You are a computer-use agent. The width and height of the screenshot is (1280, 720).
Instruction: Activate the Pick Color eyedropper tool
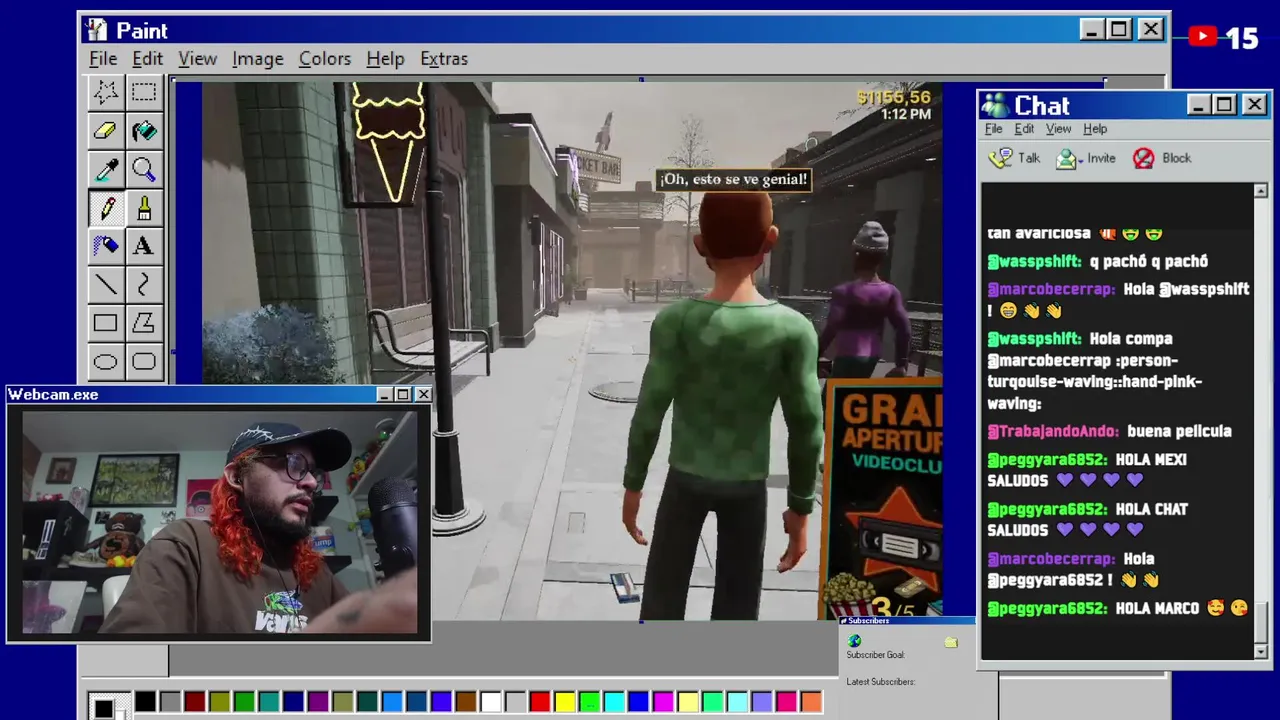point(105,170)
